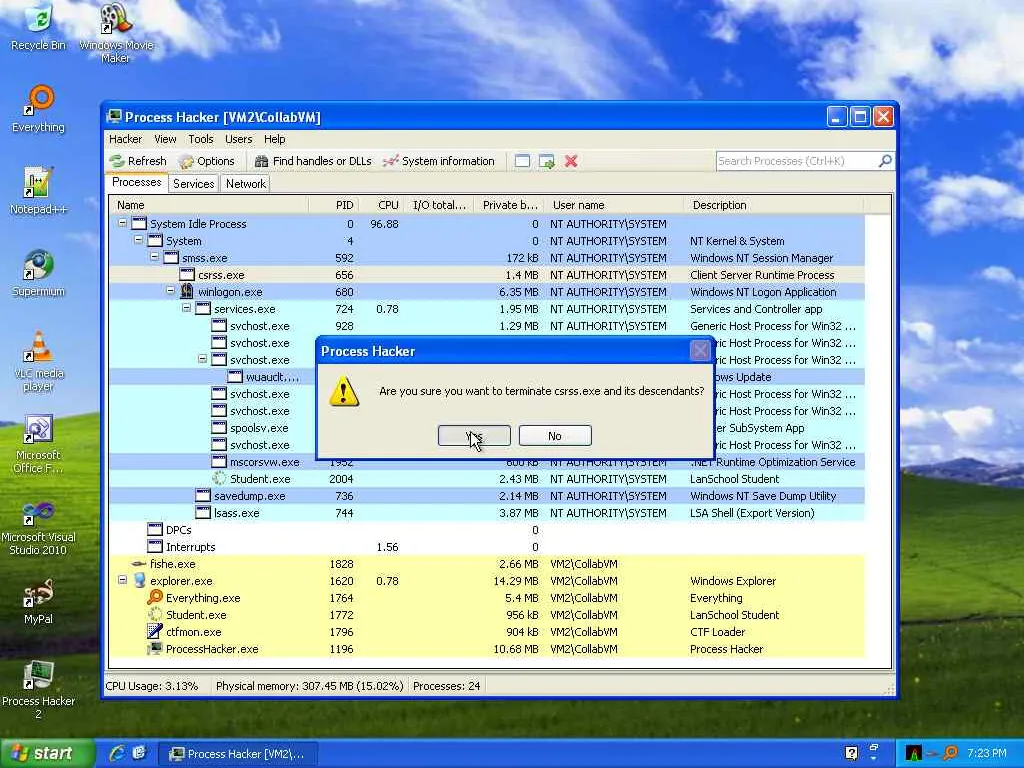Select the savedump.exe row
This screenshot has width=1024, height=768.
coord(487,496)
